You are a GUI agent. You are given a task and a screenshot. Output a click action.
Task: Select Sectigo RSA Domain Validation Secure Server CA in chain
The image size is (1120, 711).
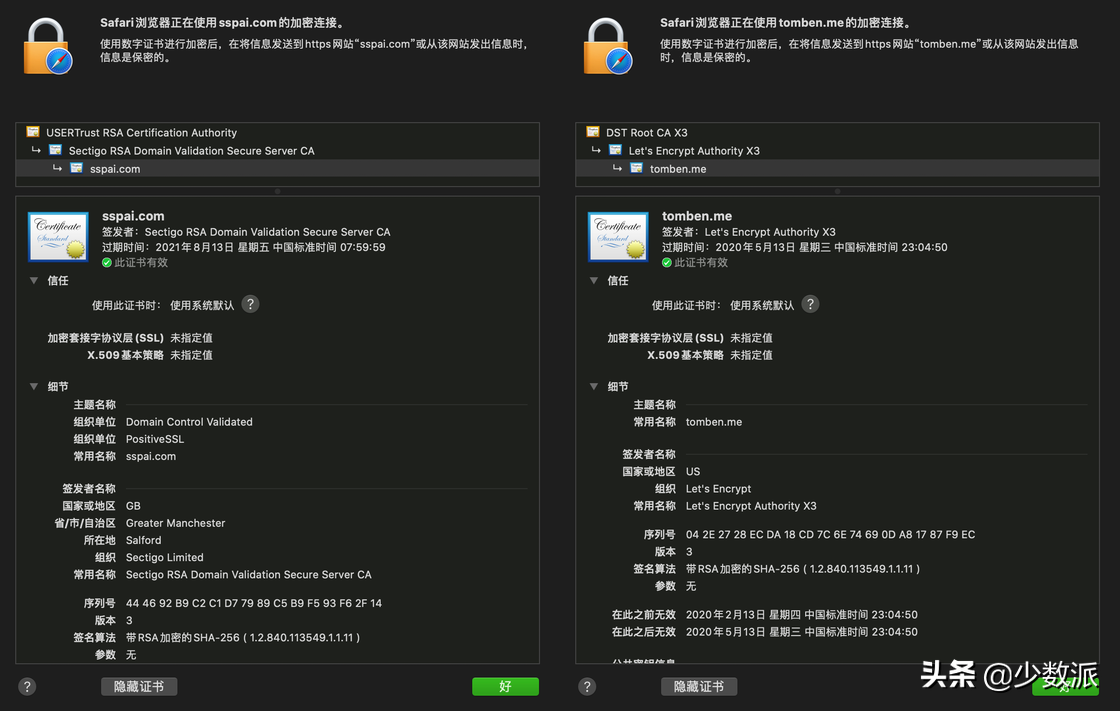[x=190, y=150]
